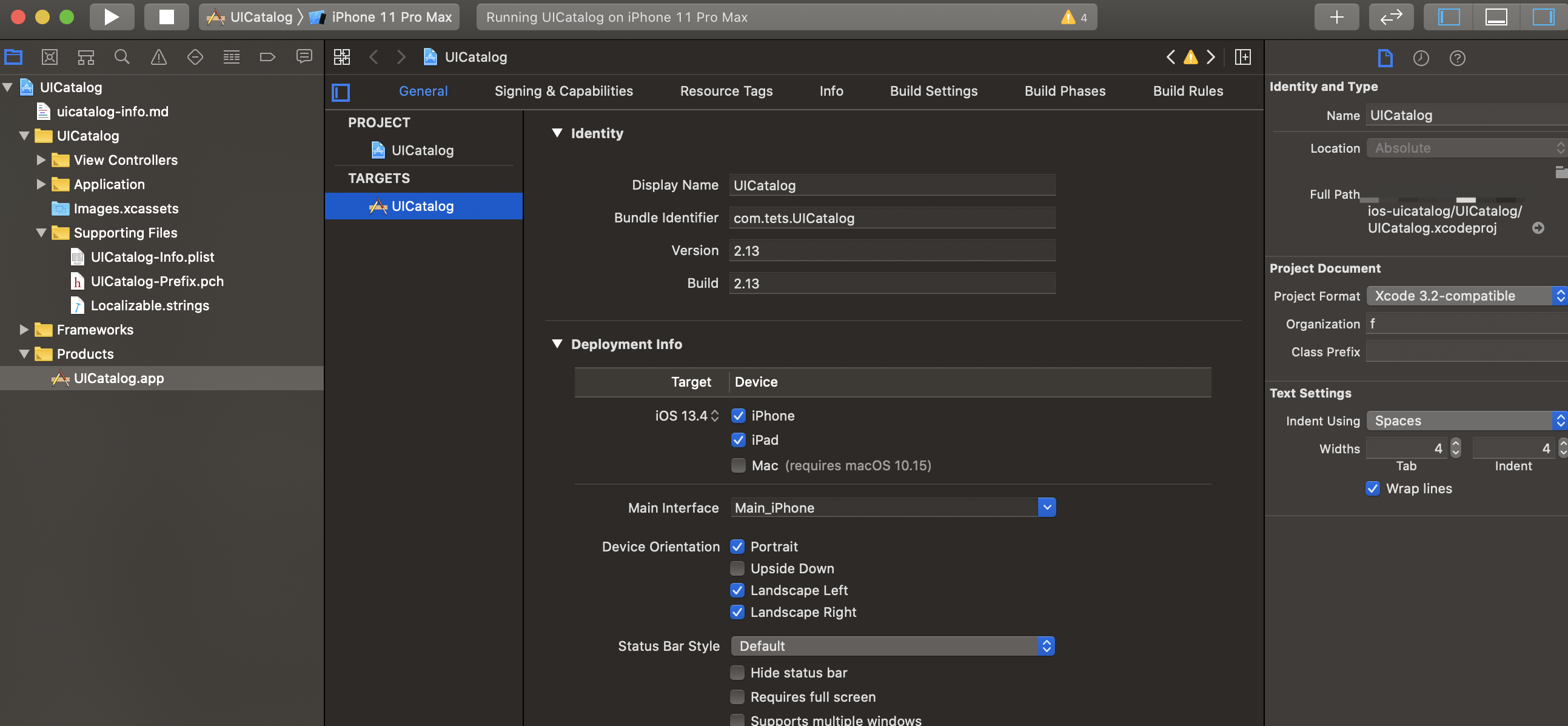The height and width of the screenshot is (726, 1568).
Task: Open the Status Bar Style dropdown
Action: 893,646
